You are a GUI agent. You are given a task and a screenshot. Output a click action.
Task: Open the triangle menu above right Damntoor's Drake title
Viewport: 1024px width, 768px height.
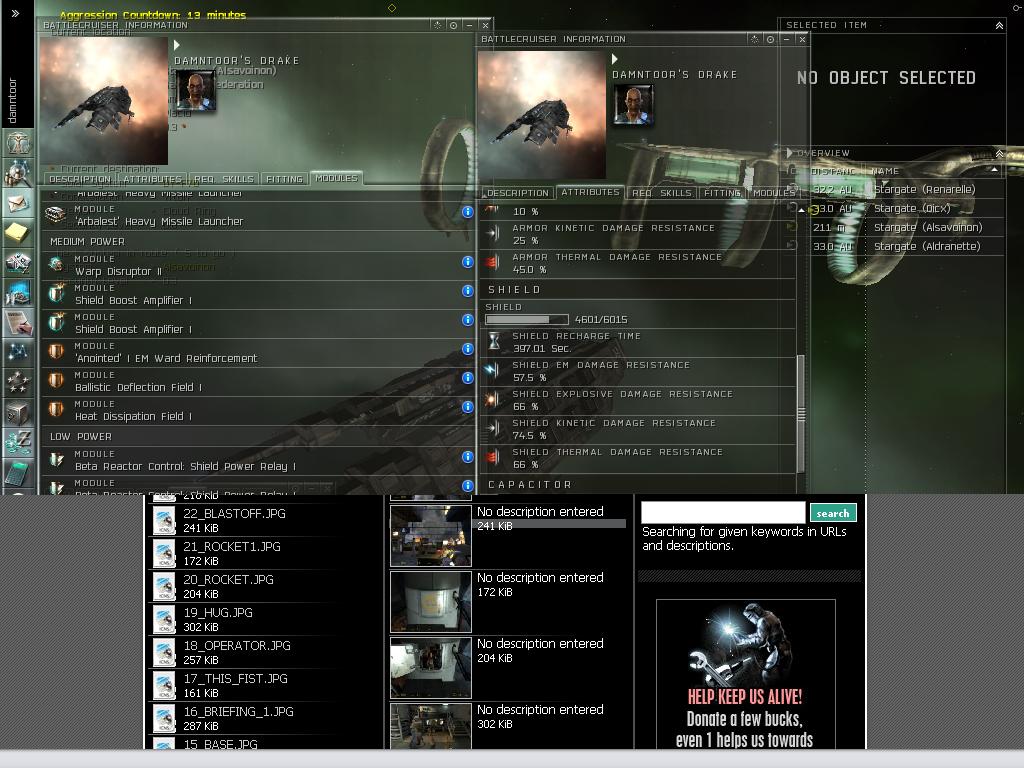coord(615,59)
